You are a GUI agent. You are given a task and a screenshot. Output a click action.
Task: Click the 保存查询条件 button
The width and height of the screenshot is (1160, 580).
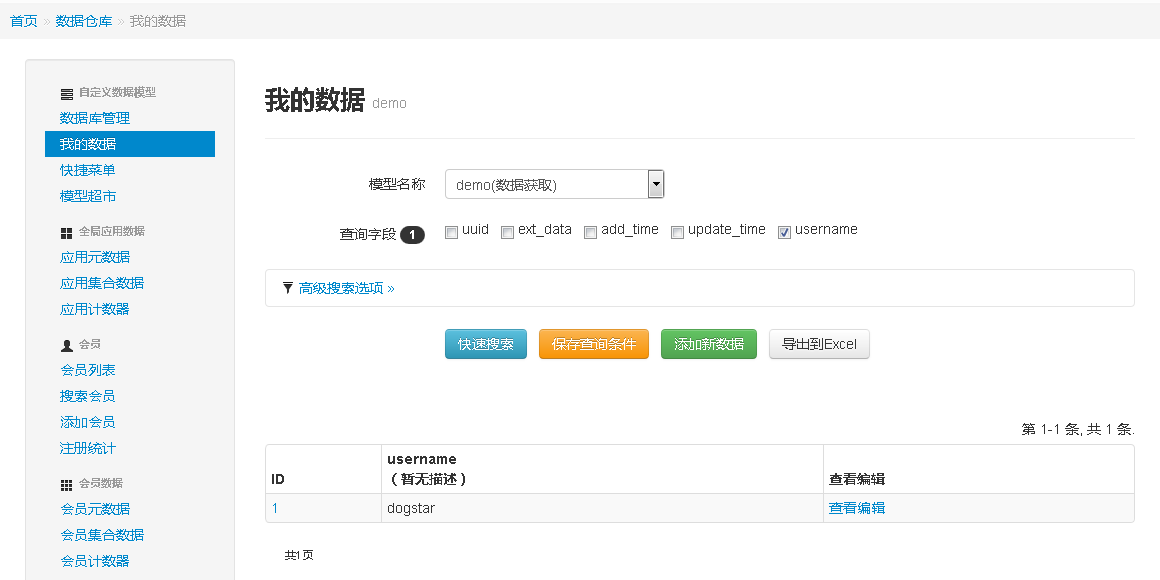[594, 344]
